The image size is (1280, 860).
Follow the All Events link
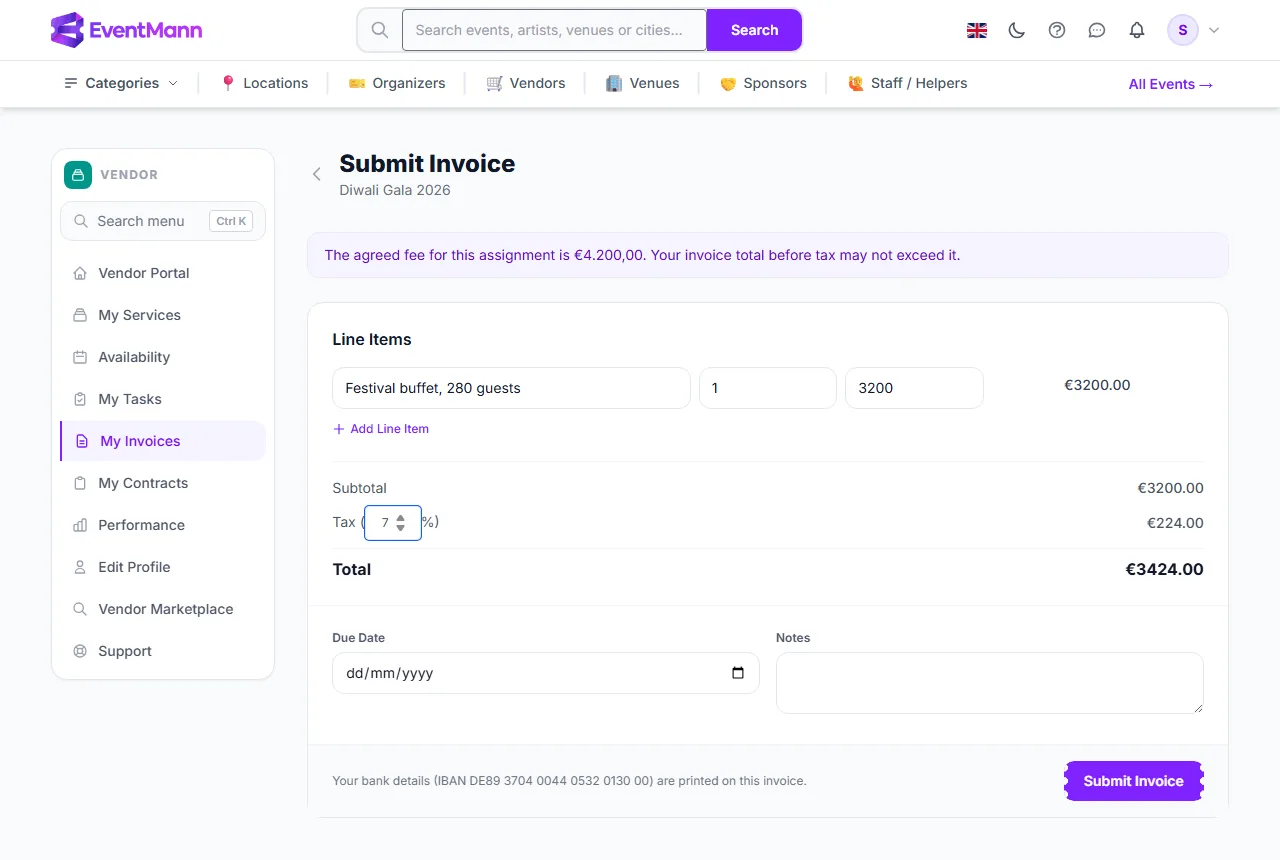pyautogui.click(x=1171, y=84)
